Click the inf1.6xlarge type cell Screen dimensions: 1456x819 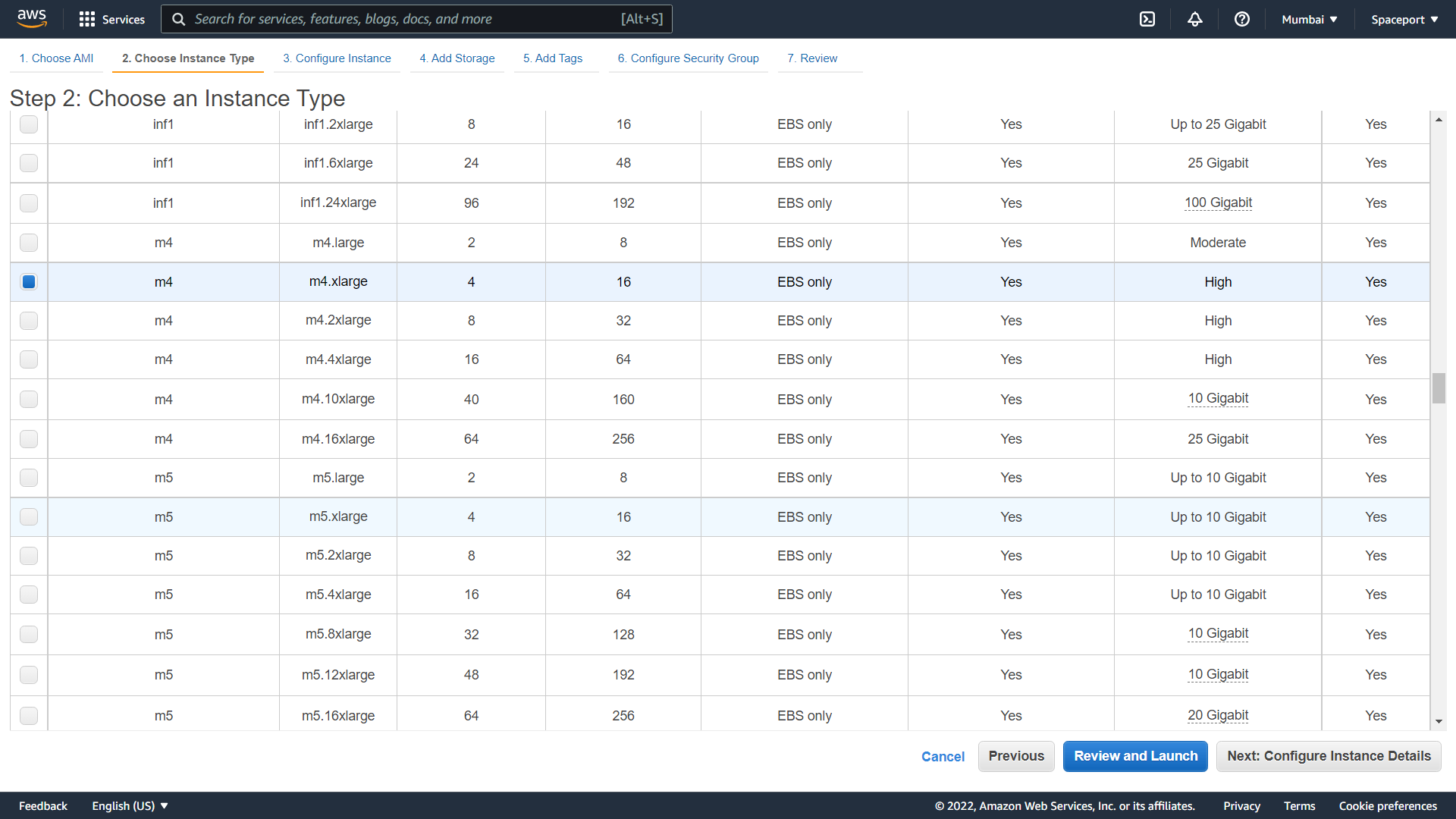pos(338,163)
